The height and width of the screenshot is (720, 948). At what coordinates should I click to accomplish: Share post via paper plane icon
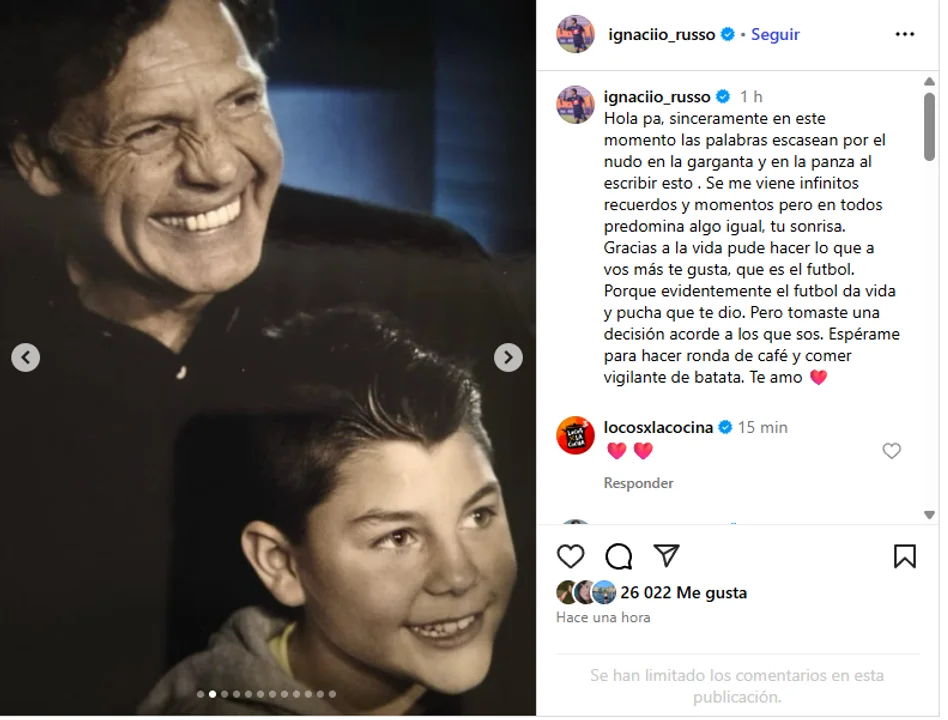(x=666, y=556)
